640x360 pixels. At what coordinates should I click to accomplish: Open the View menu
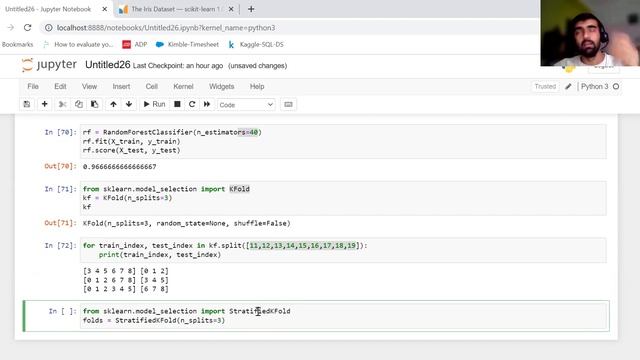[89, 87]
